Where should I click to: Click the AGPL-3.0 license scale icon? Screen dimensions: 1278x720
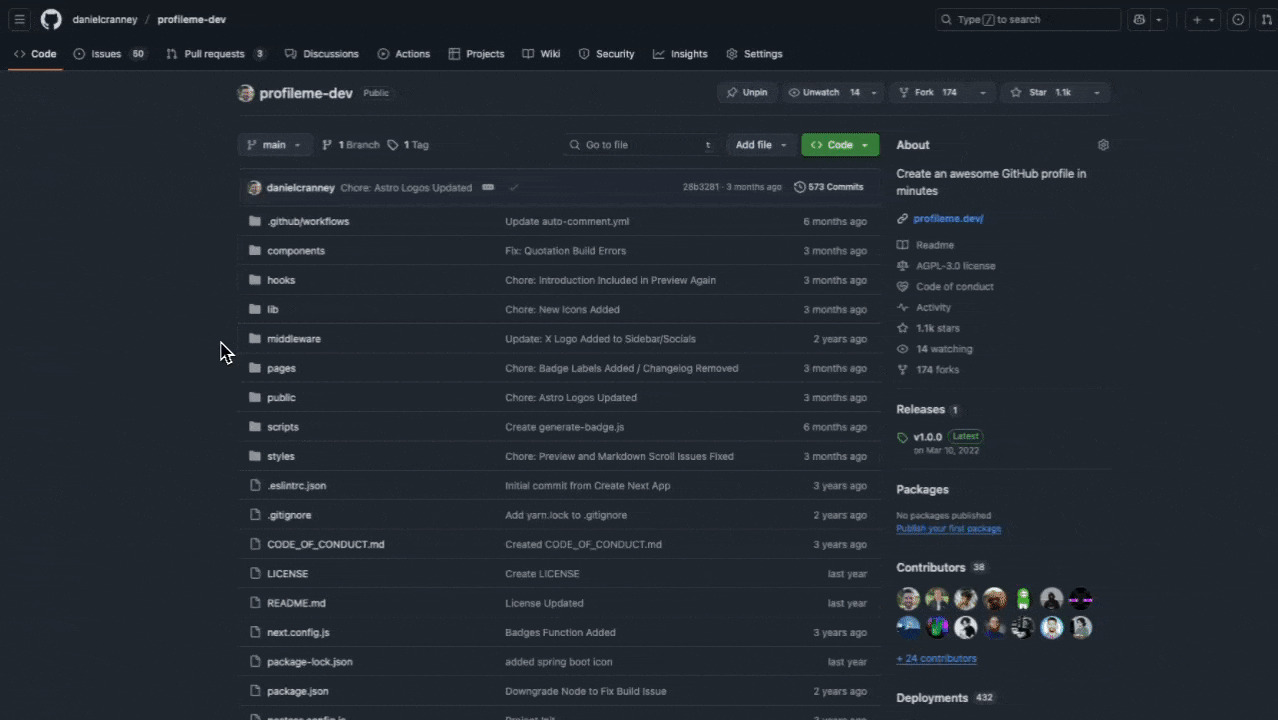[902, 265]
